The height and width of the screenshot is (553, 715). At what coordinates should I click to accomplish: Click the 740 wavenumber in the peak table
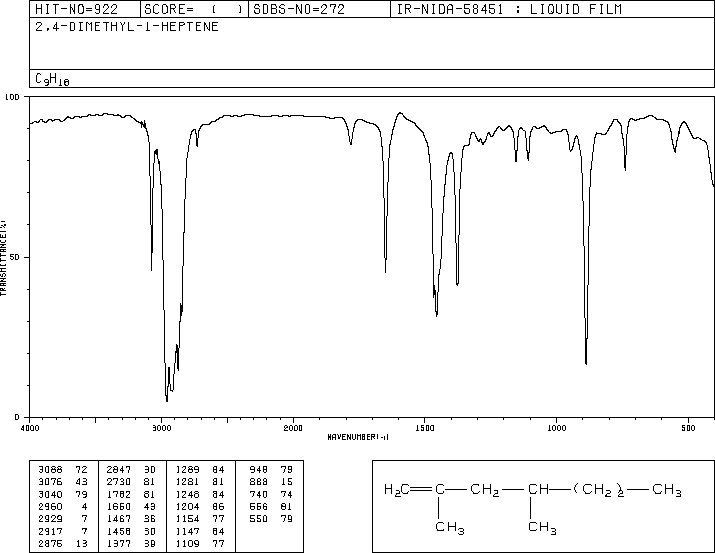pyautogui.click(x=259, y=494)
